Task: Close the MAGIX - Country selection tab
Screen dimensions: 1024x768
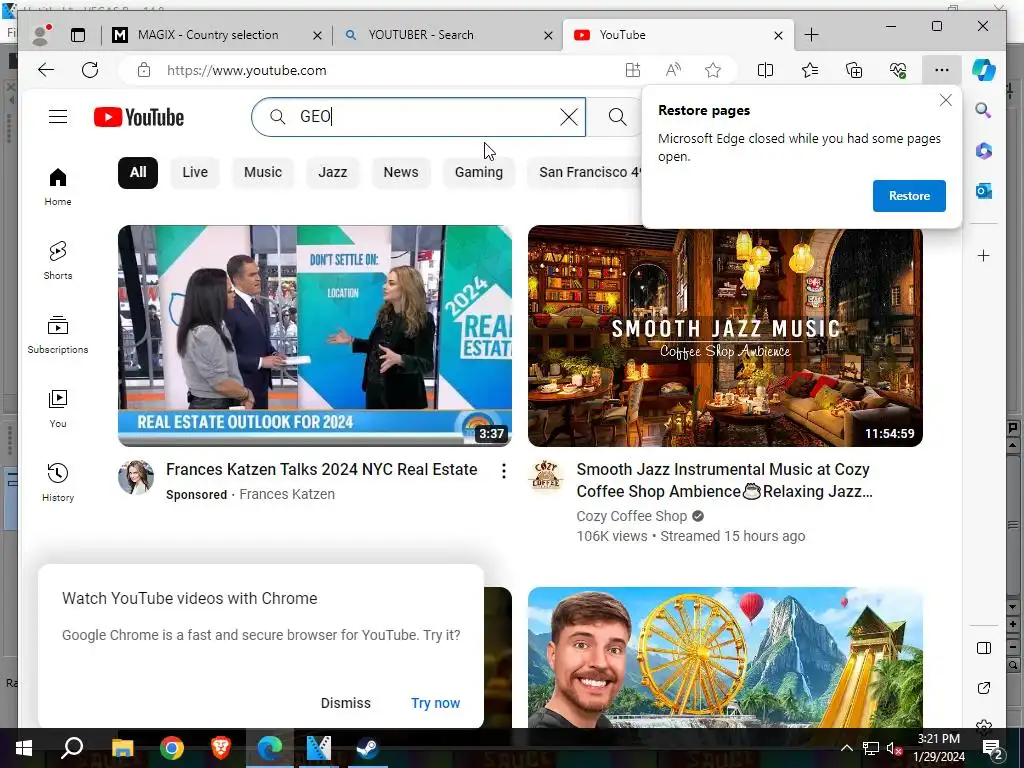Action: click(x=317, y=35)
